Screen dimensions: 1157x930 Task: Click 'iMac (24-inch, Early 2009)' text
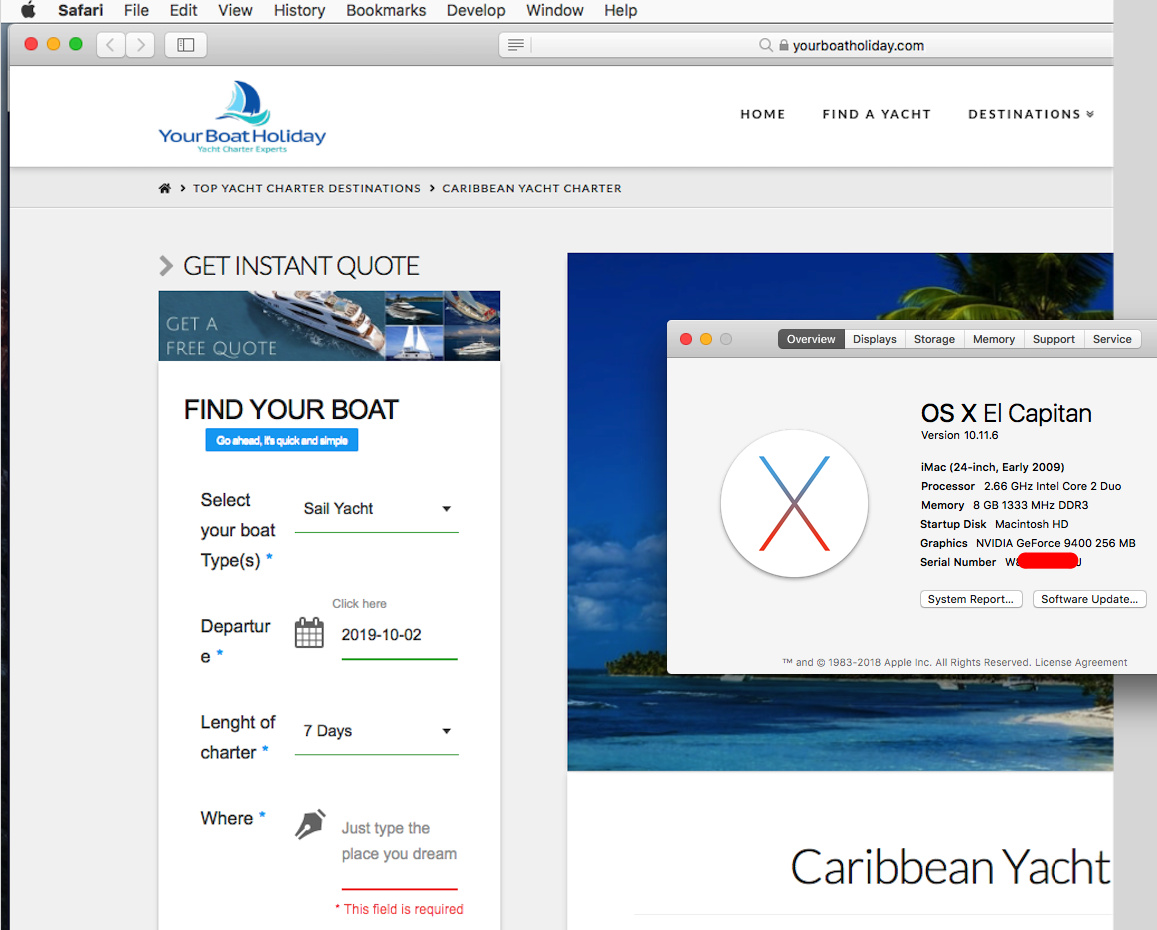pos(992,467)
